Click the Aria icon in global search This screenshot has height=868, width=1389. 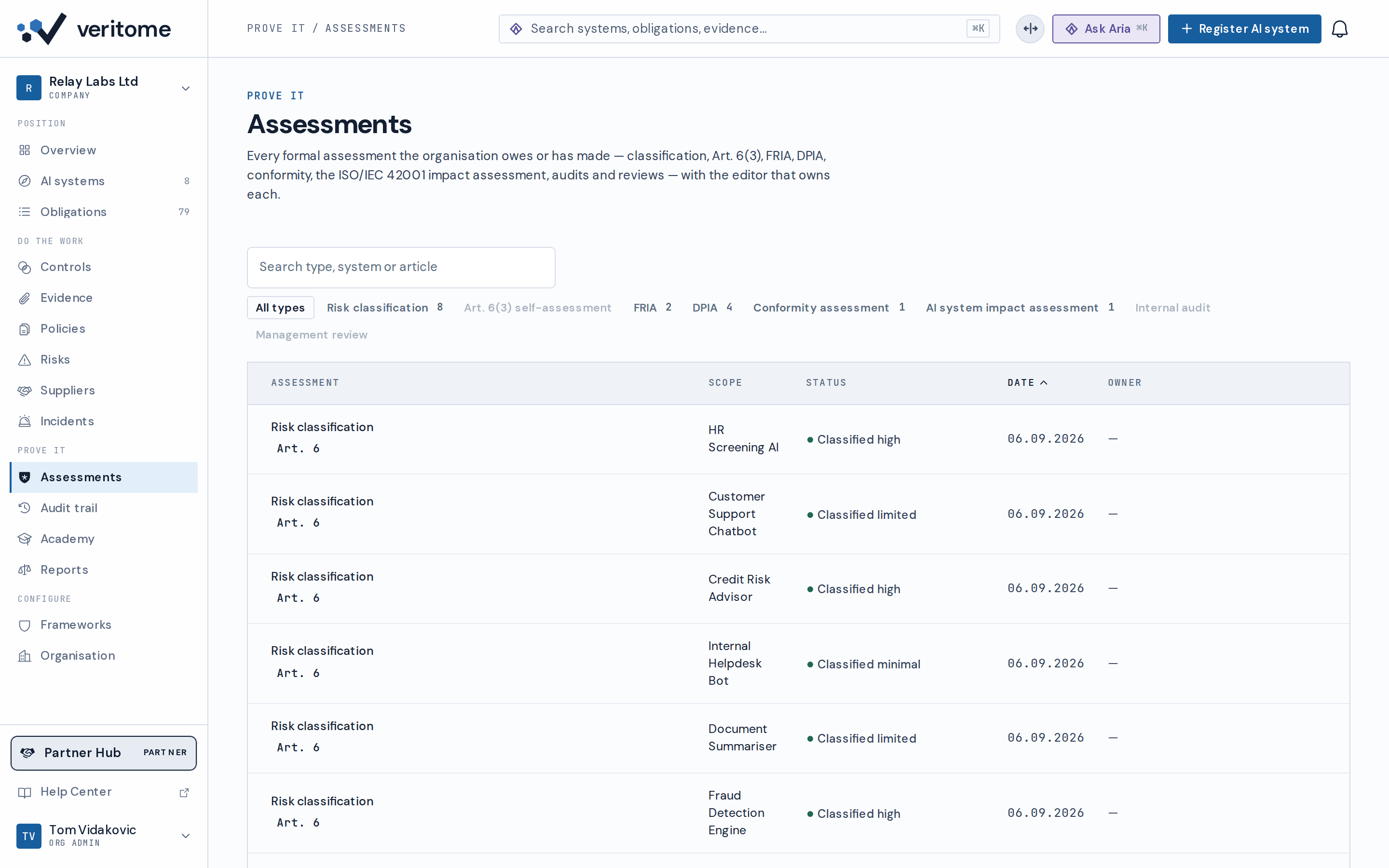pos(516,29)
